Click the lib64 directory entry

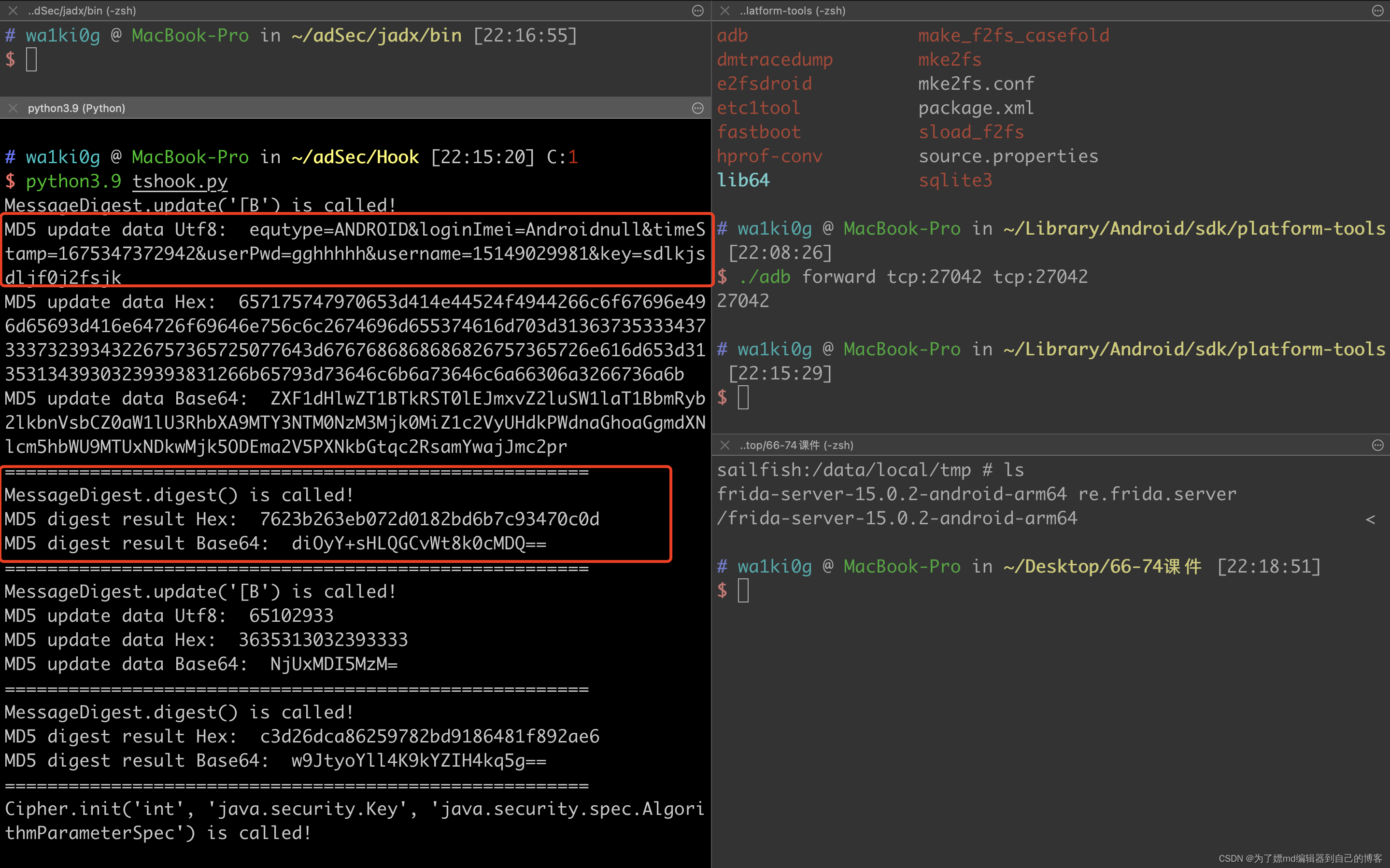[743, 180]
